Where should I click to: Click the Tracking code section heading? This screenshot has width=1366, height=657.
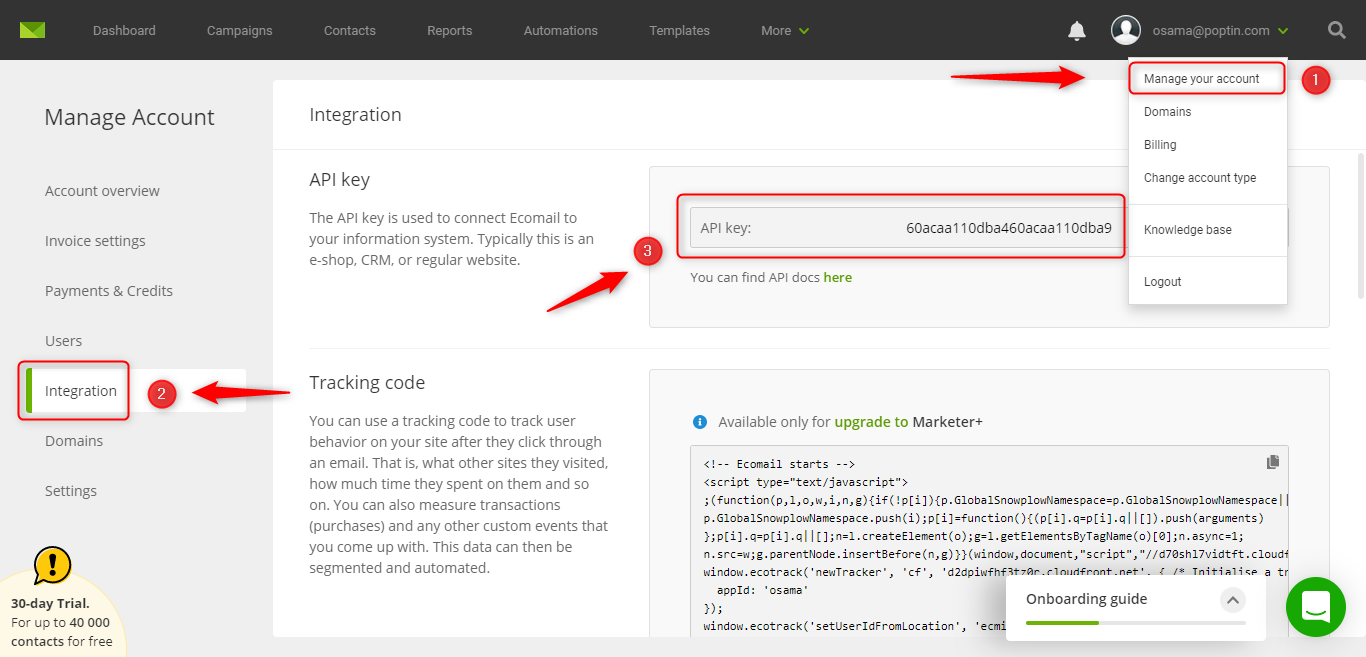click(367, 382)
